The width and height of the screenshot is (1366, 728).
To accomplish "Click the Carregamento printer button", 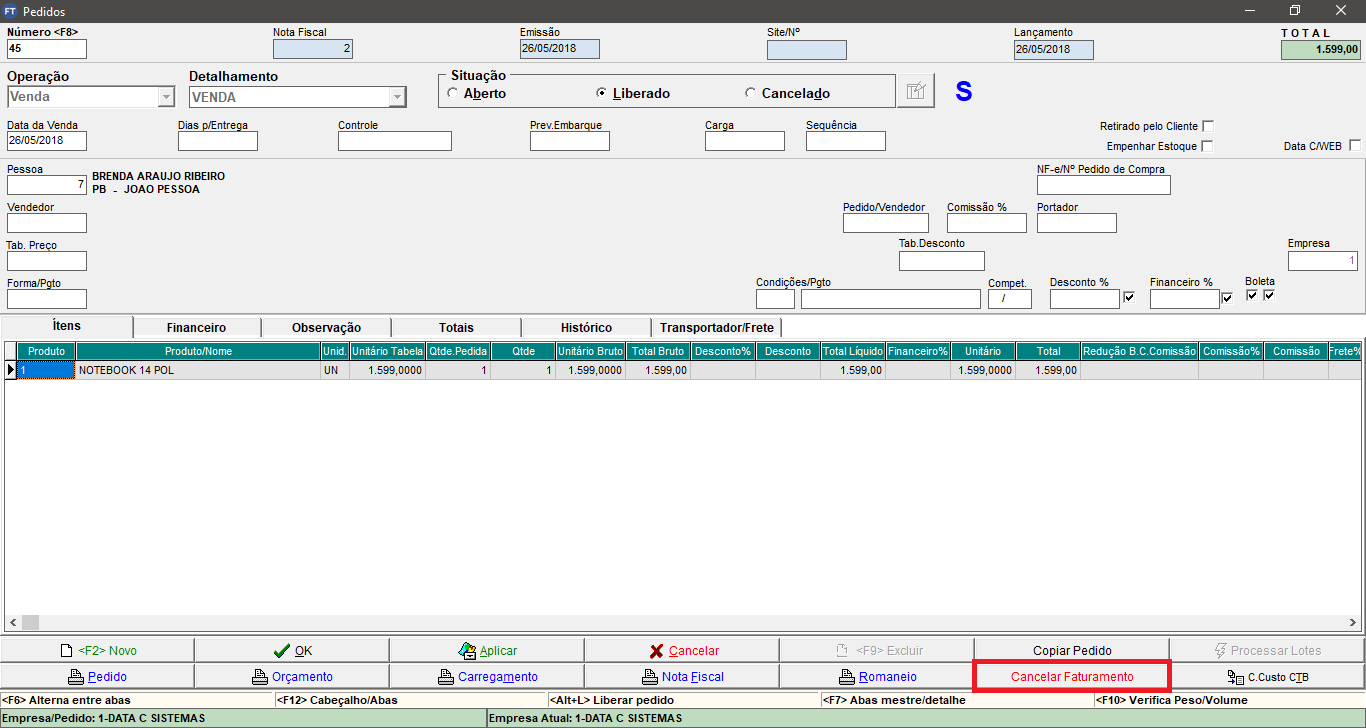I will pyautogui.click(x=487, y=677).
